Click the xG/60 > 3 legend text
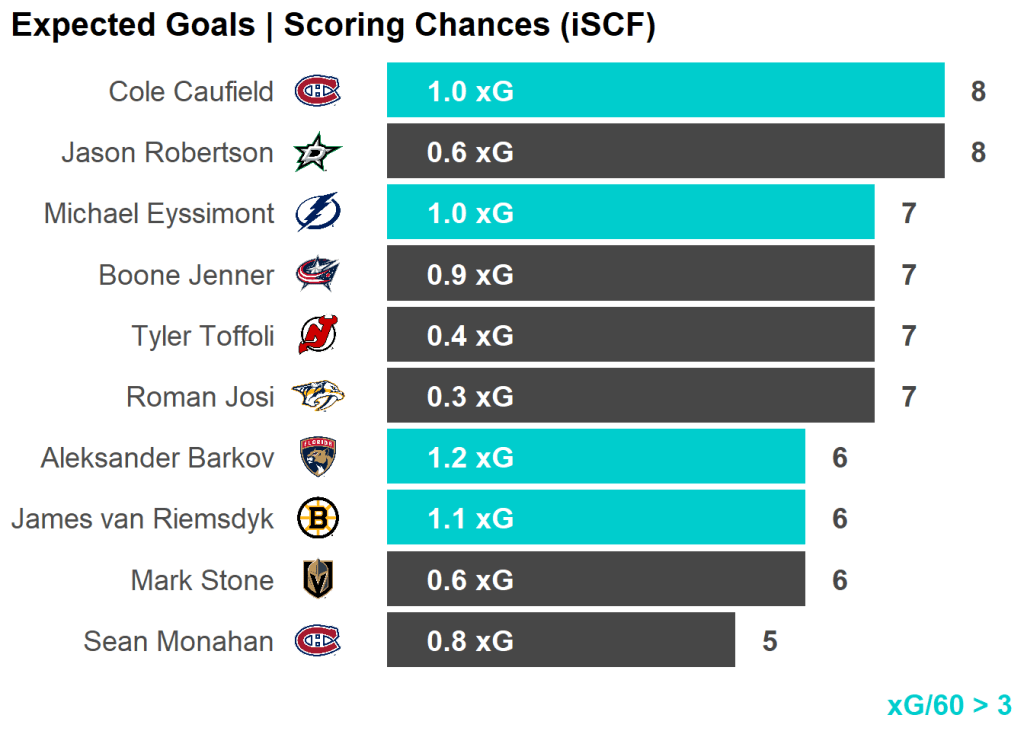This screenshot has height=731, width=1024. (949, 705)
